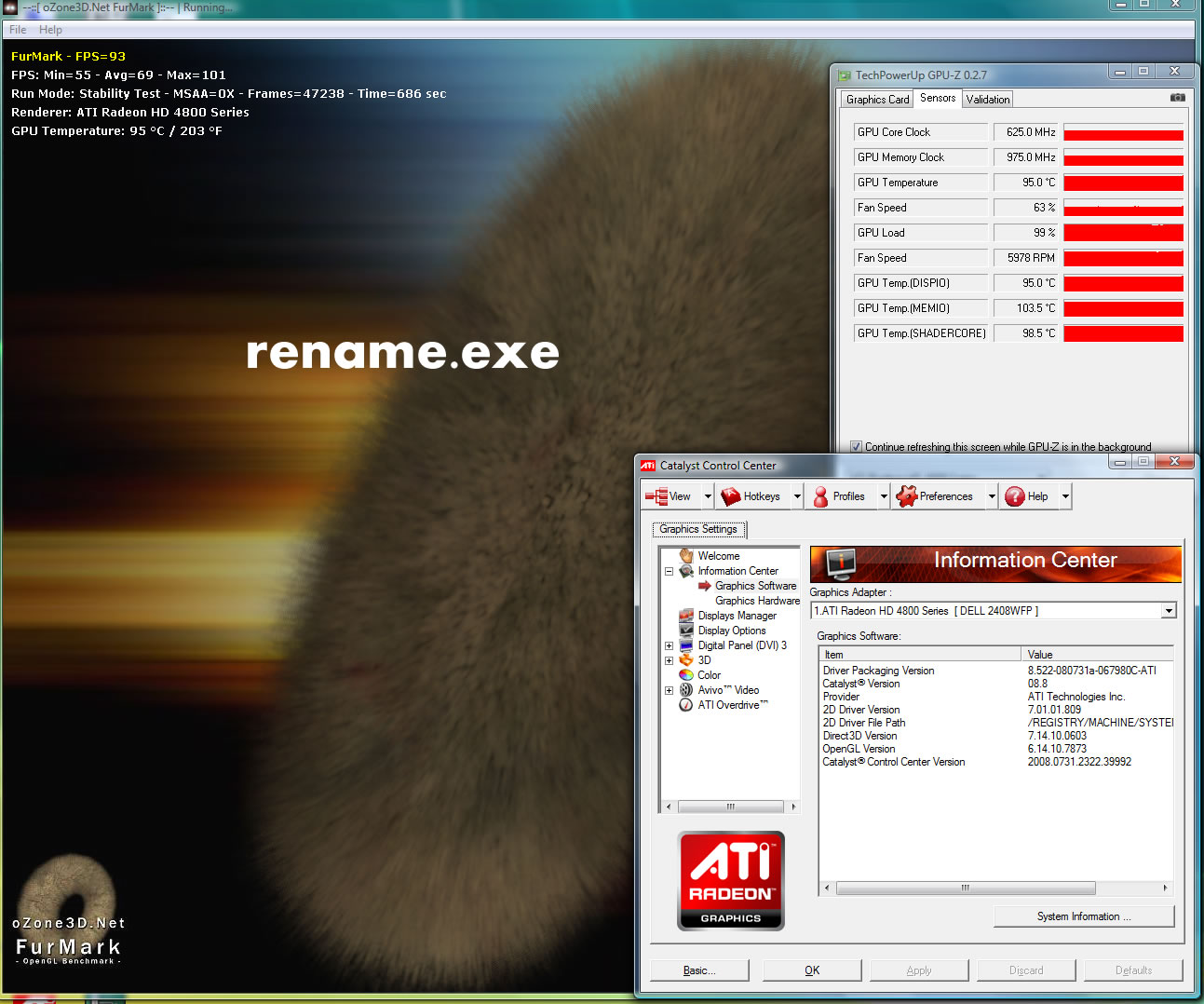The height and width of the screenshot is (1004, 1204).
Task: Click the ATI Overdrive gauge icon
Action: tap(686, 705)
